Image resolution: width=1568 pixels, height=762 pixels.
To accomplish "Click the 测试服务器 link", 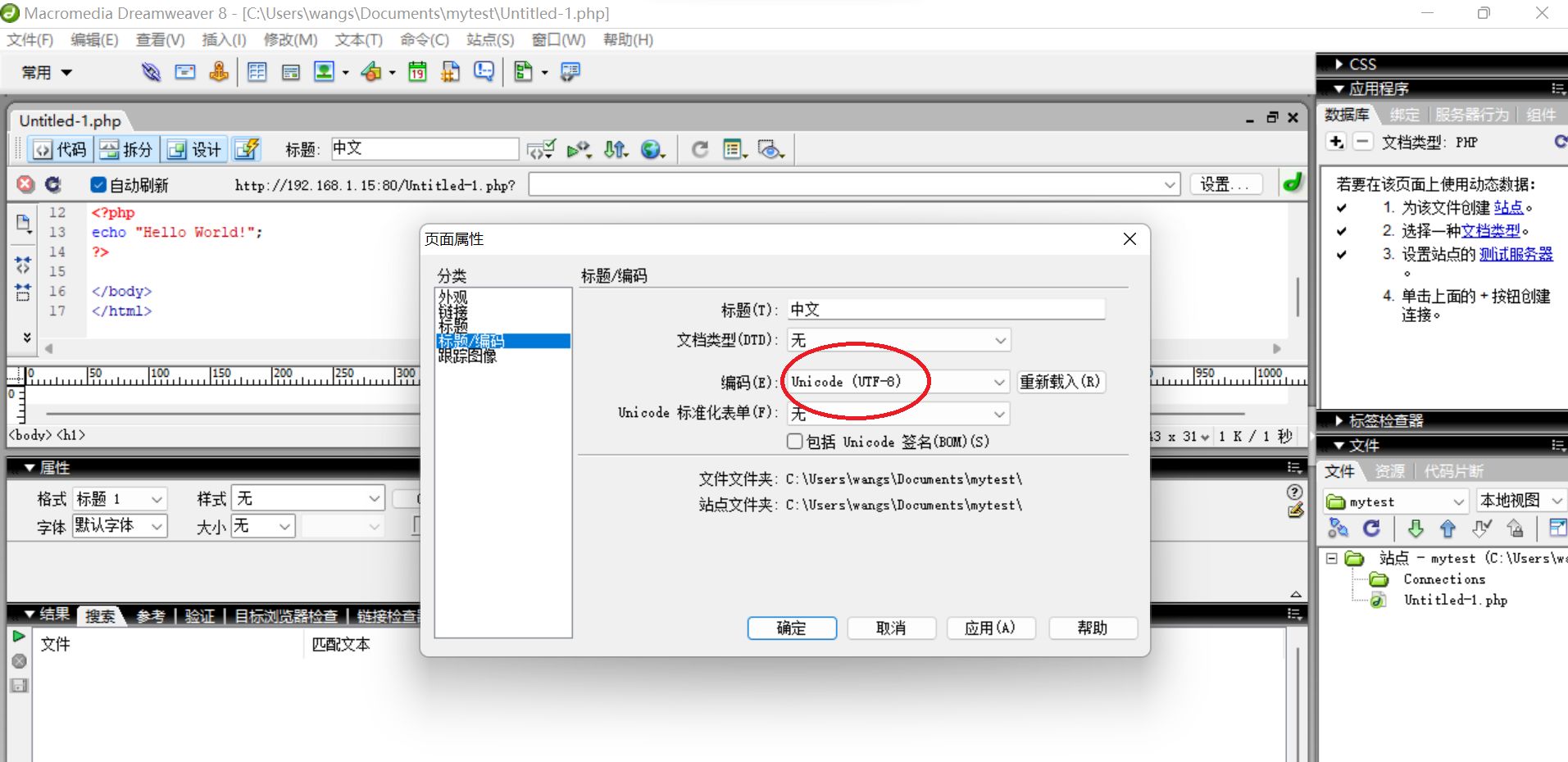I will pos(1516,254).
